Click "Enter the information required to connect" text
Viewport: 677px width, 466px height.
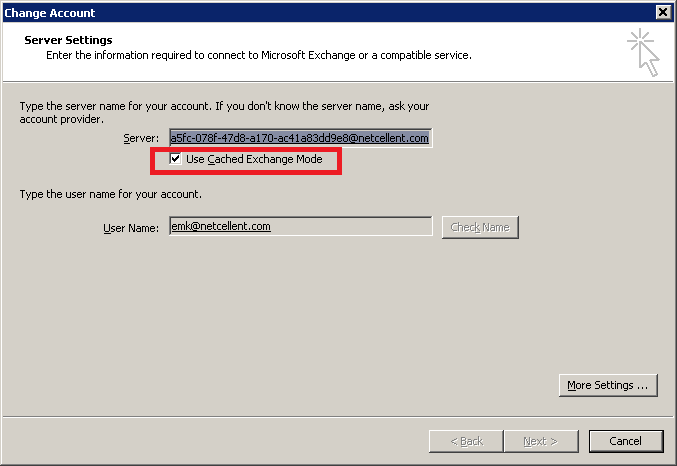coord(259,55)
